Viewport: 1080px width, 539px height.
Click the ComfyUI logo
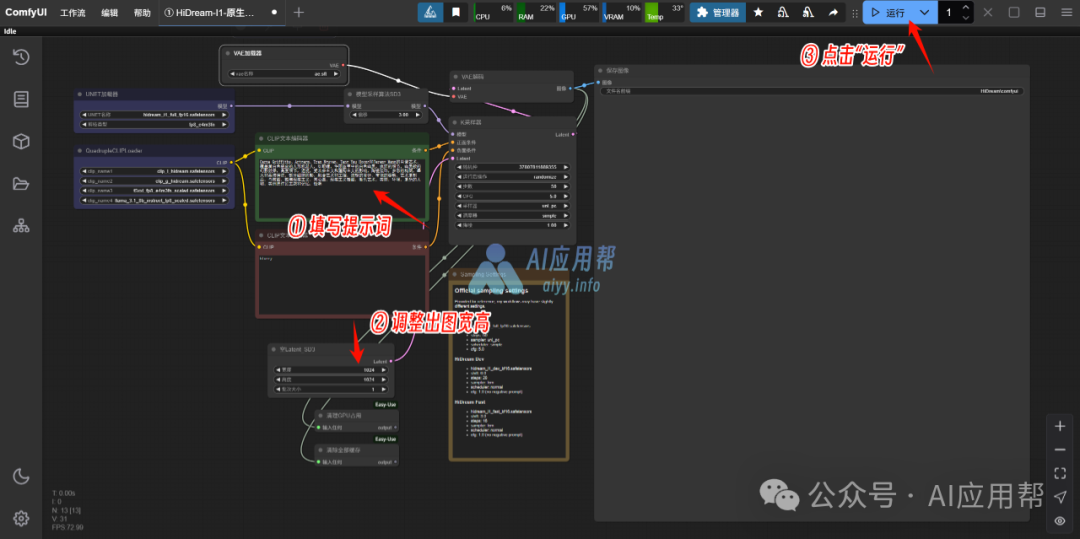click(26, 12)
